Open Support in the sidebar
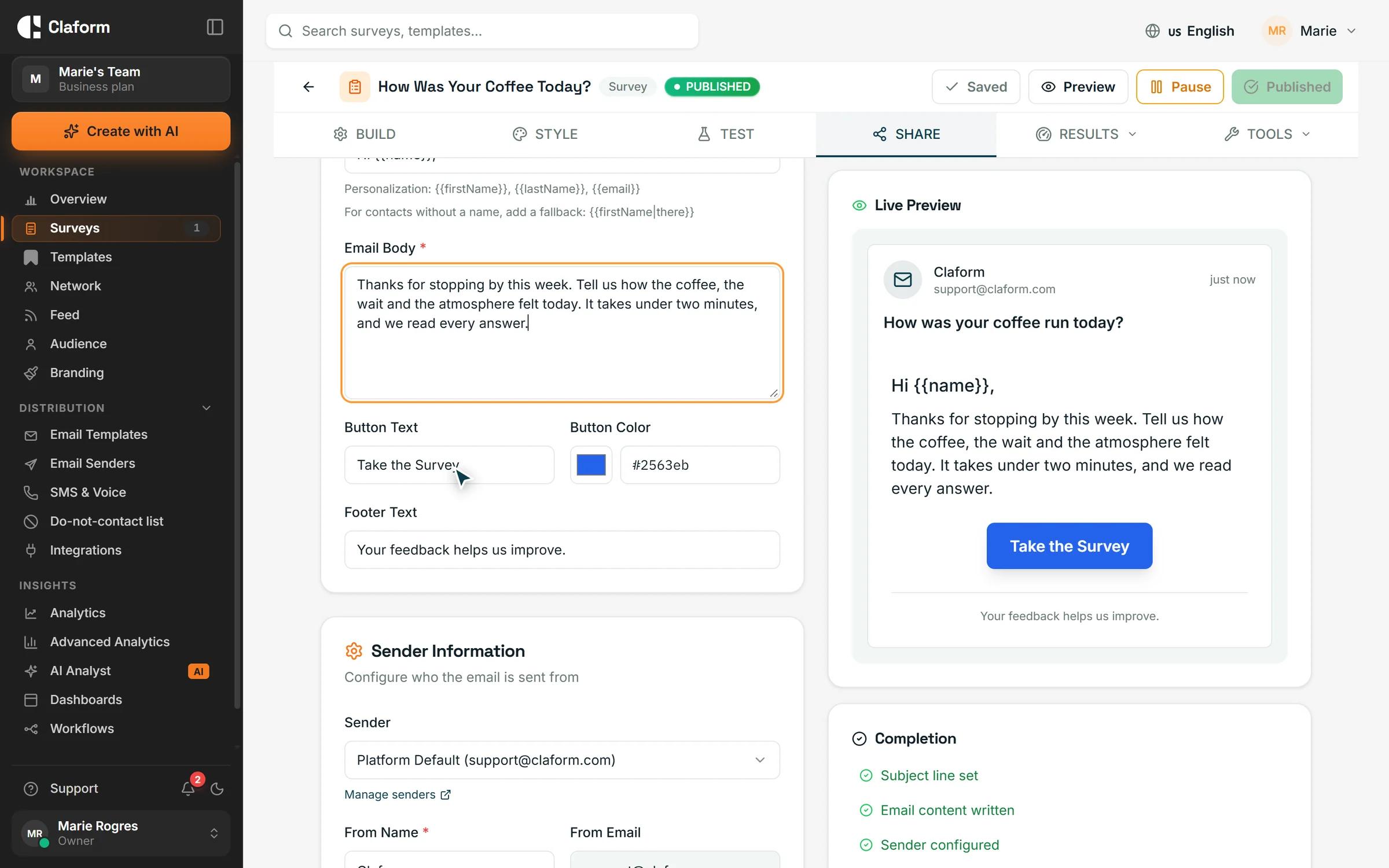 point(74,788)
